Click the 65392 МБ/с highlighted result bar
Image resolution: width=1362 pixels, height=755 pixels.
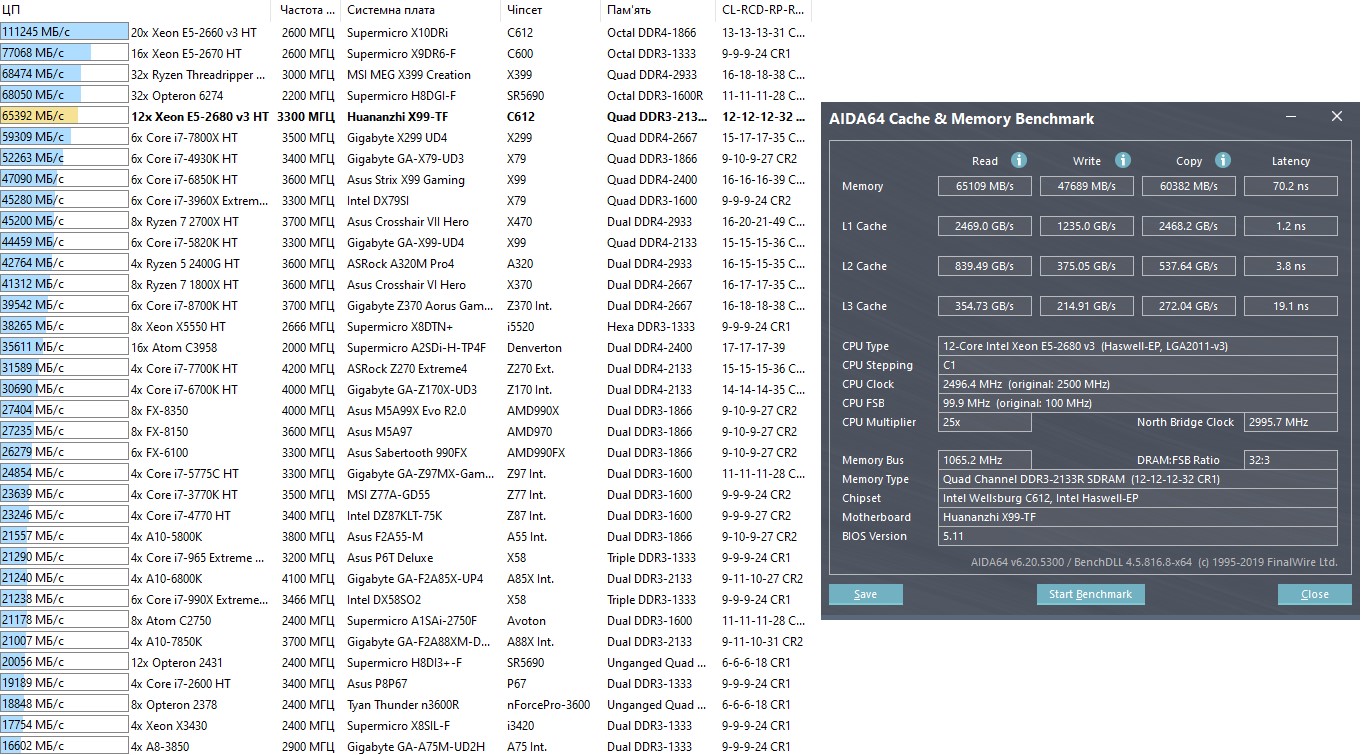point(64,116)
